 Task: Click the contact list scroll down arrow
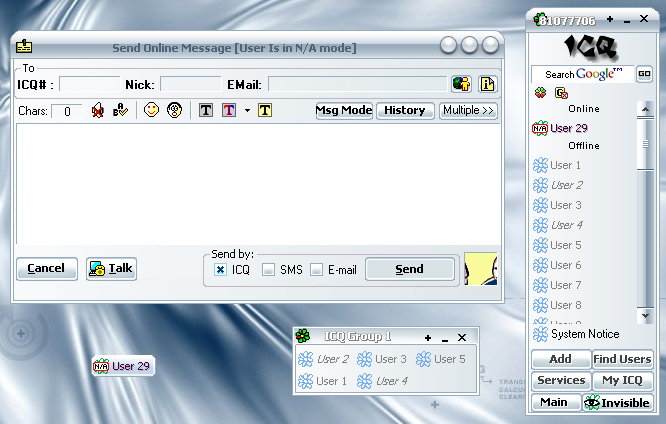(x=646, y=316)
